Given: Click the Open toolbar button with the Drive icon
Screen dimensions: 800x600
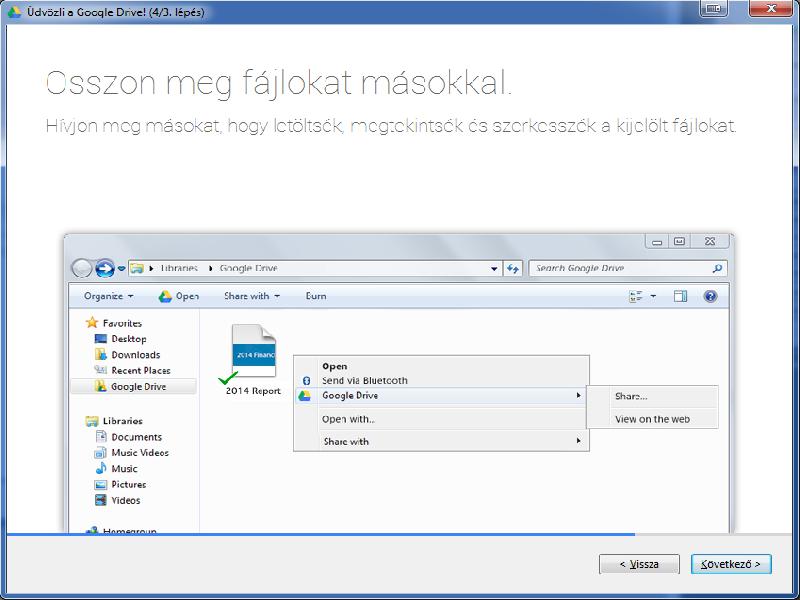Looking at the screenshot, I should pos(179,296).
